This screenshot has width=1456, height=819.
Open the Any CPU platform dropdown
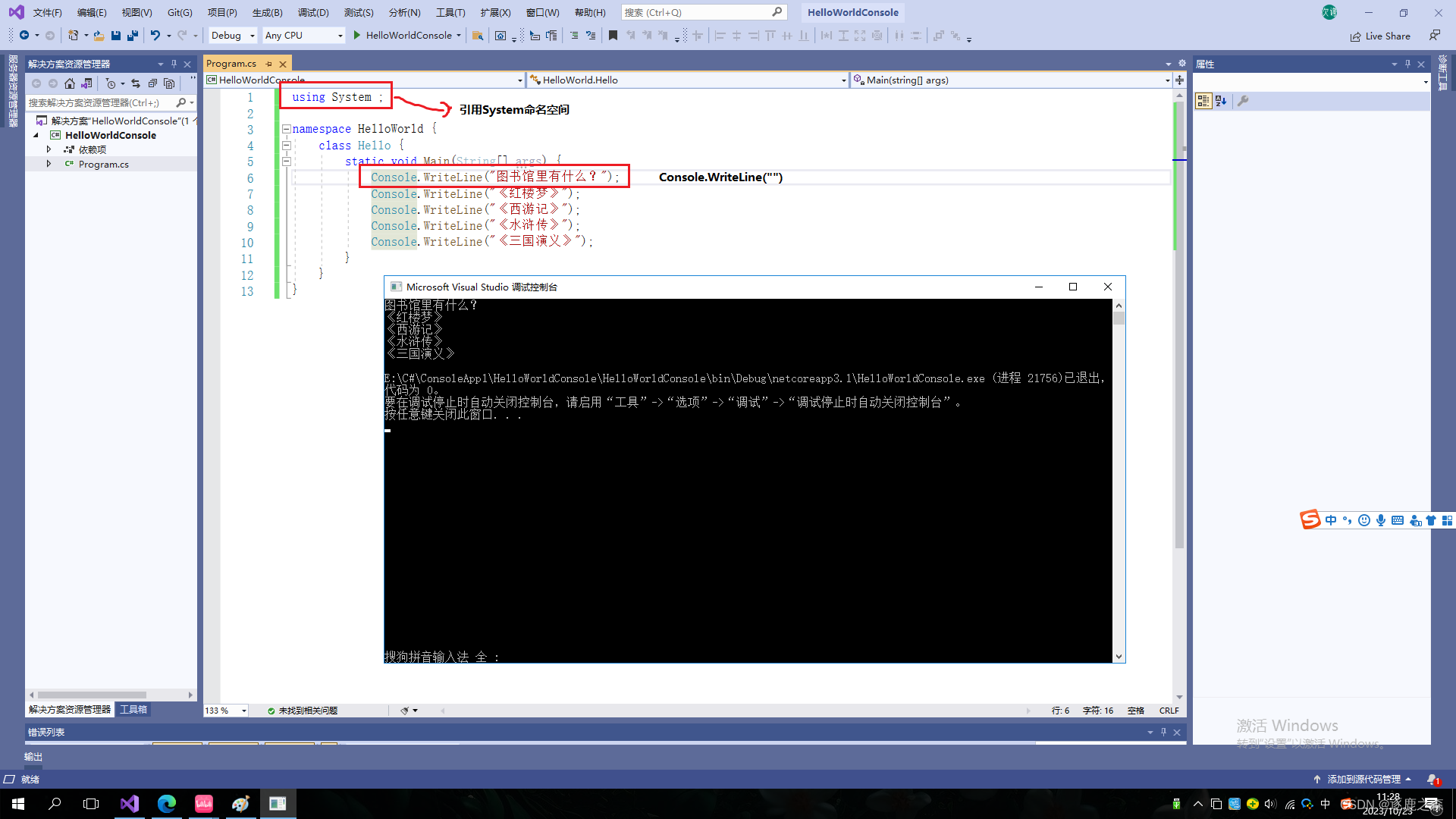tap(303, 35)
